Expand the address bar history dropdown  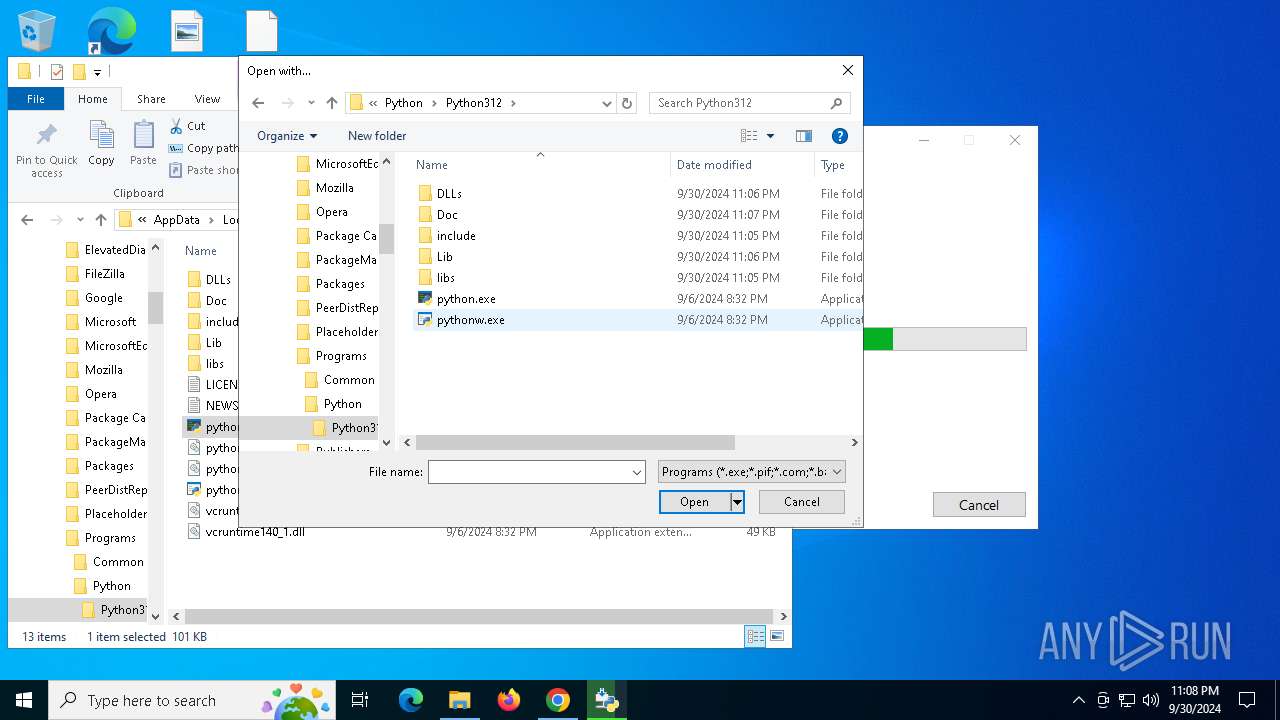[606, 103]
